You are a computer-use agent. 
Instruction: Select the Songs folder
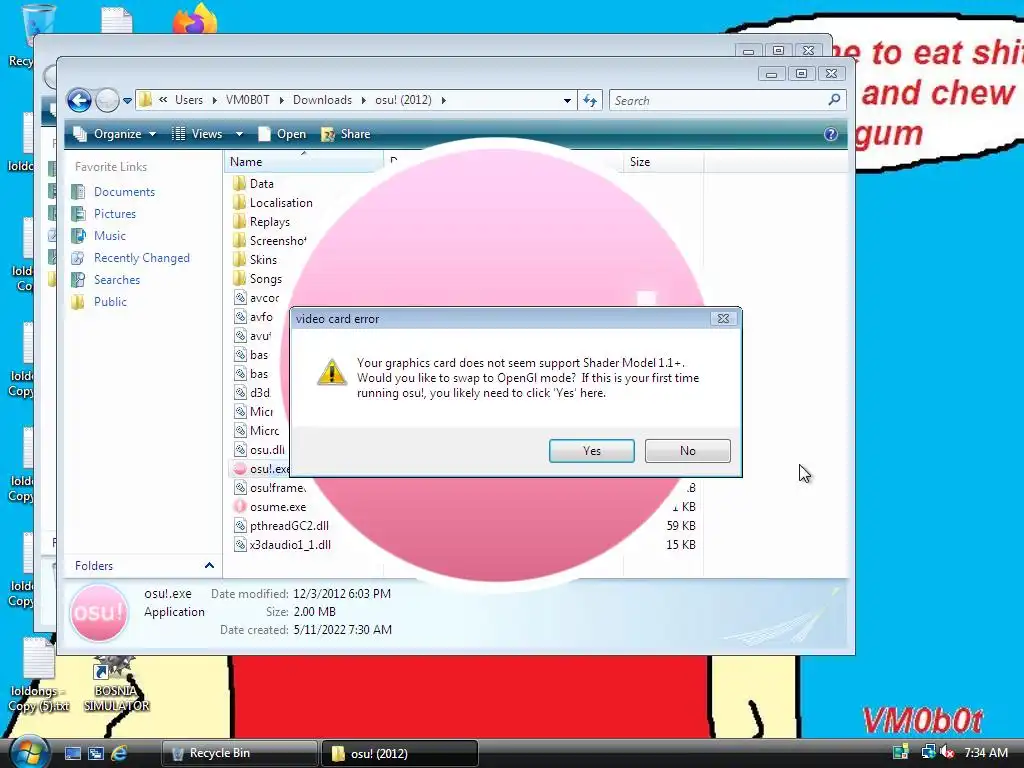266,278
